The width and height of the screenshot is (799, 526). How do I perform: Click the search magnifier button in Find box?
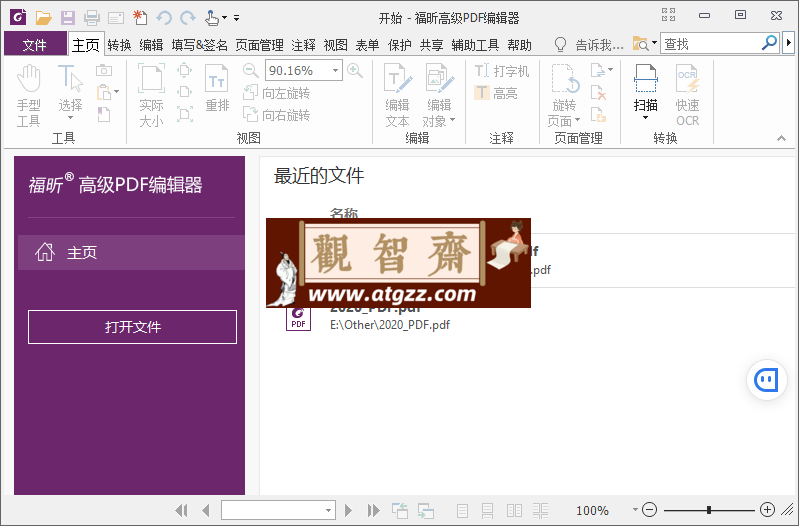click(x=769, y=43)
